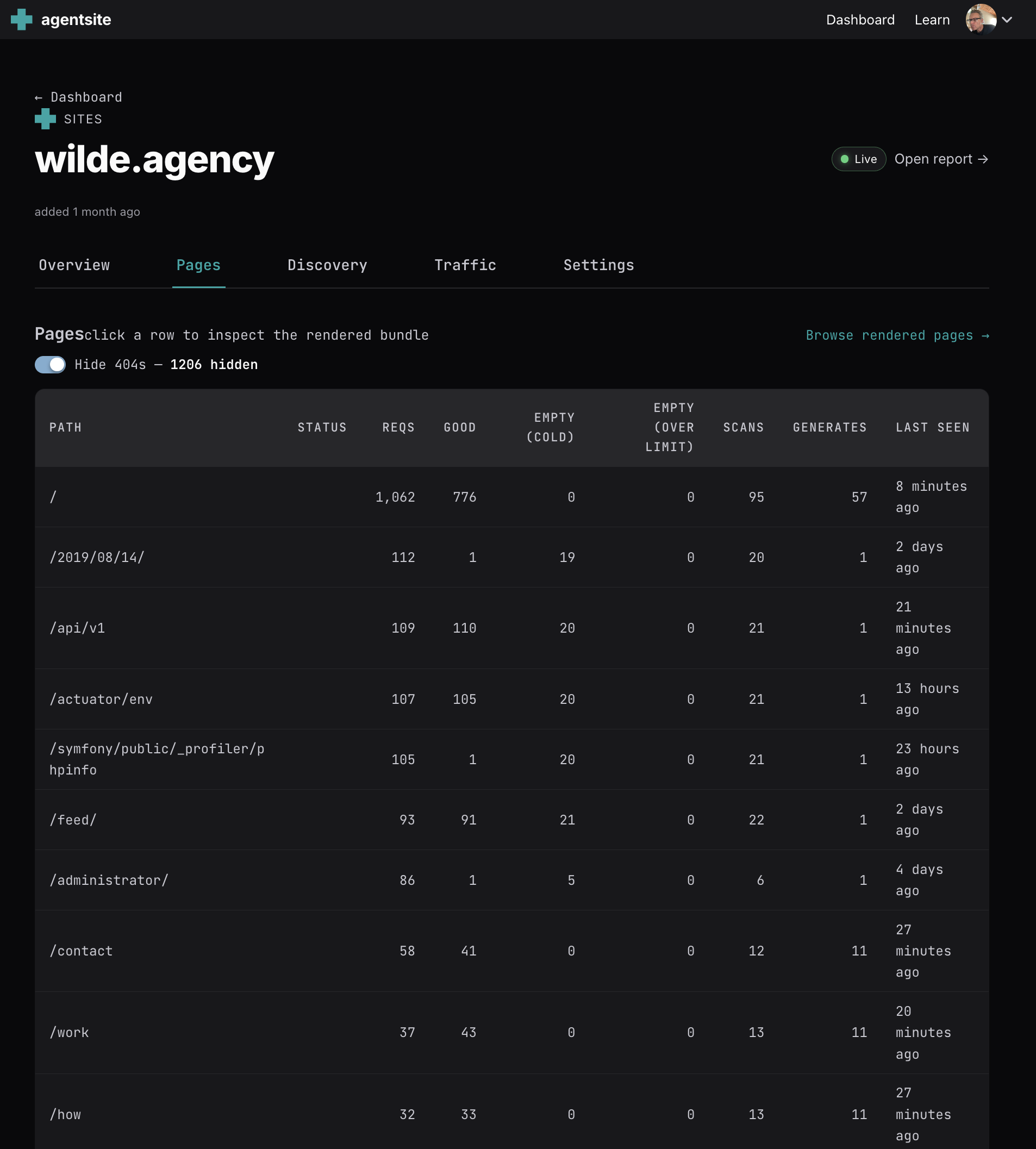Switch to the Overview tab
The image size is (1036, 1149).
pyautogui.click(x=74, y=265)
